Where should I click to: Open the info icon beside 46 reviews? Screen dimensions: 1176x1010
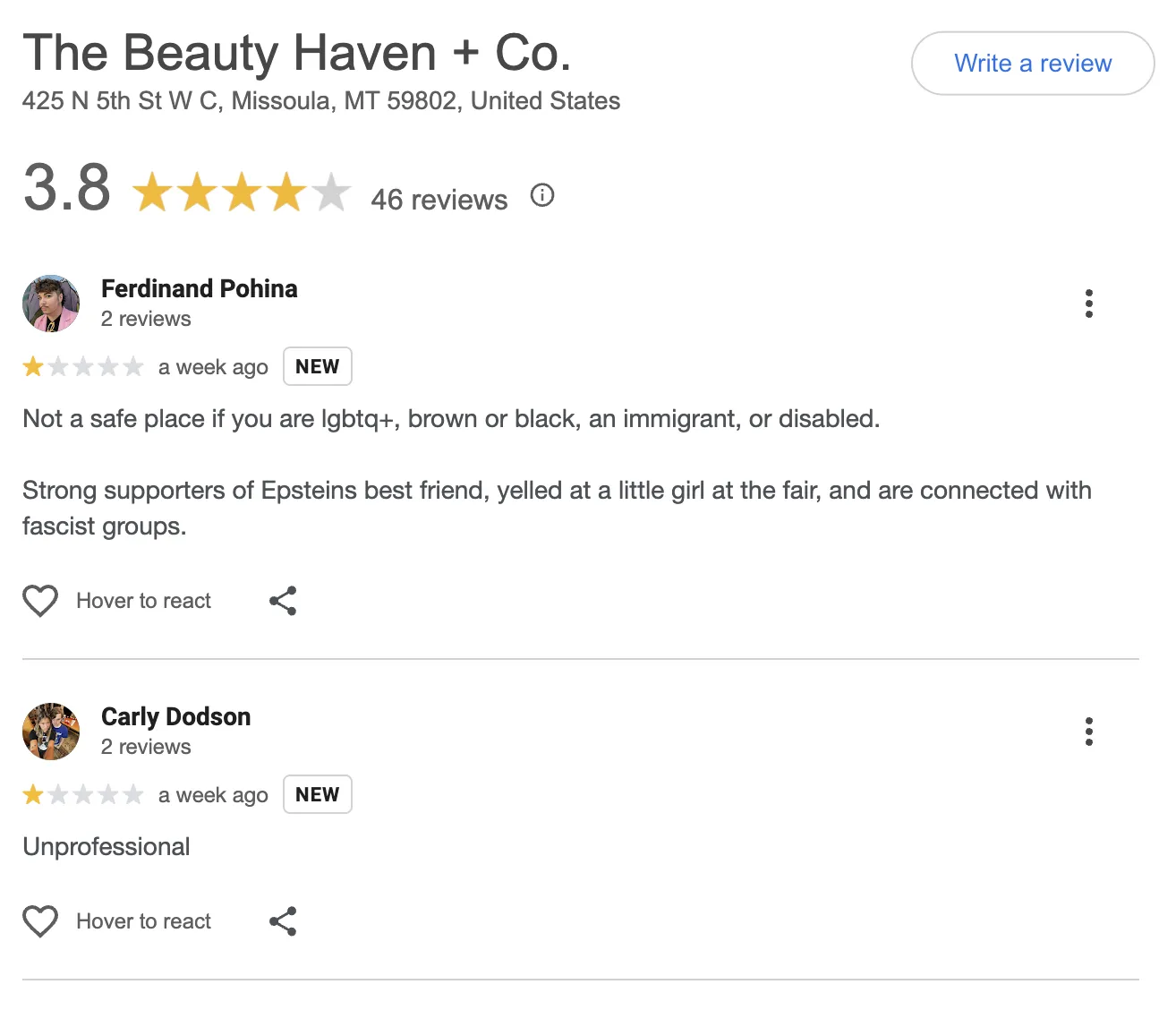point(542,195)
